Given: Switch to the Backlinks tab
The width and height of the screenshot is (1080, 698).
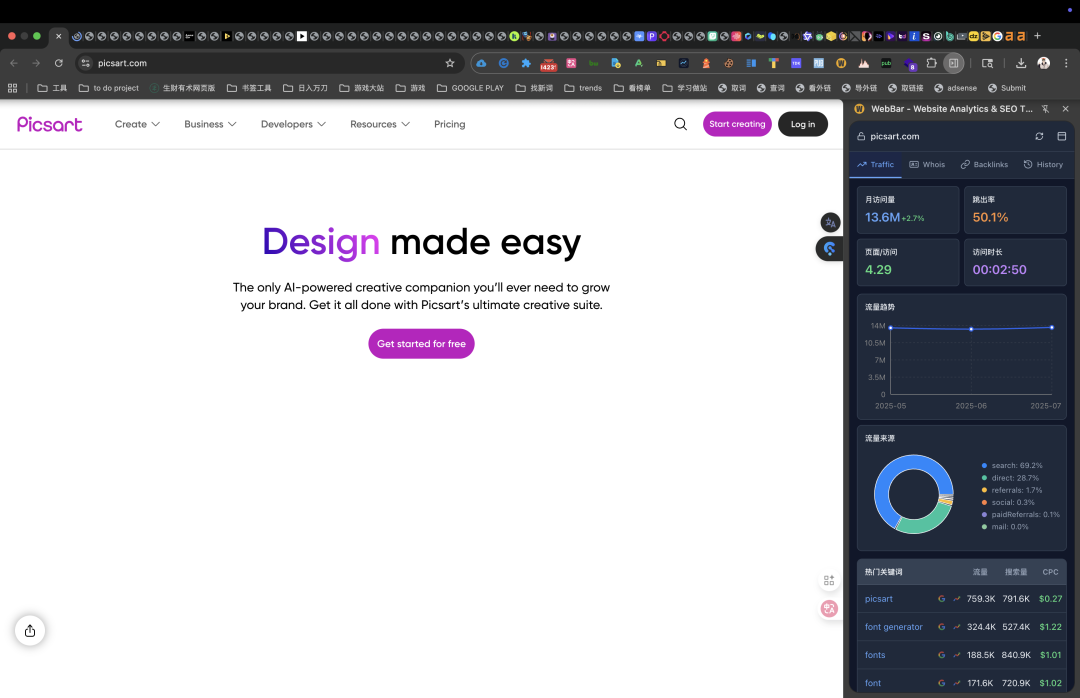Looking at the screenshot, I should point(984,165).
